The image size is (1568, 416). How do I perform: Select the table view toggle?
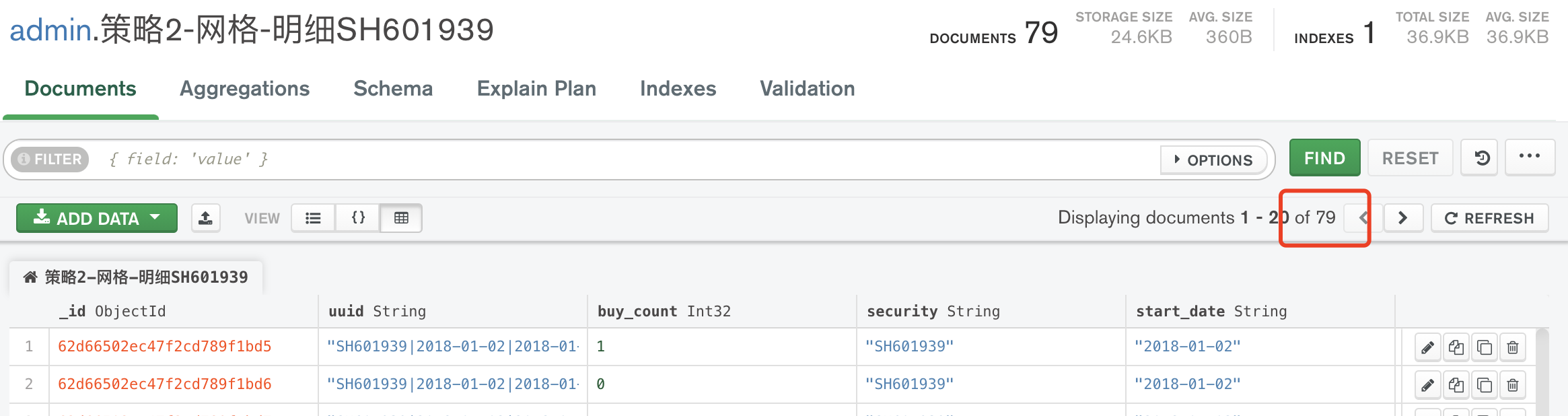(401, 218)
